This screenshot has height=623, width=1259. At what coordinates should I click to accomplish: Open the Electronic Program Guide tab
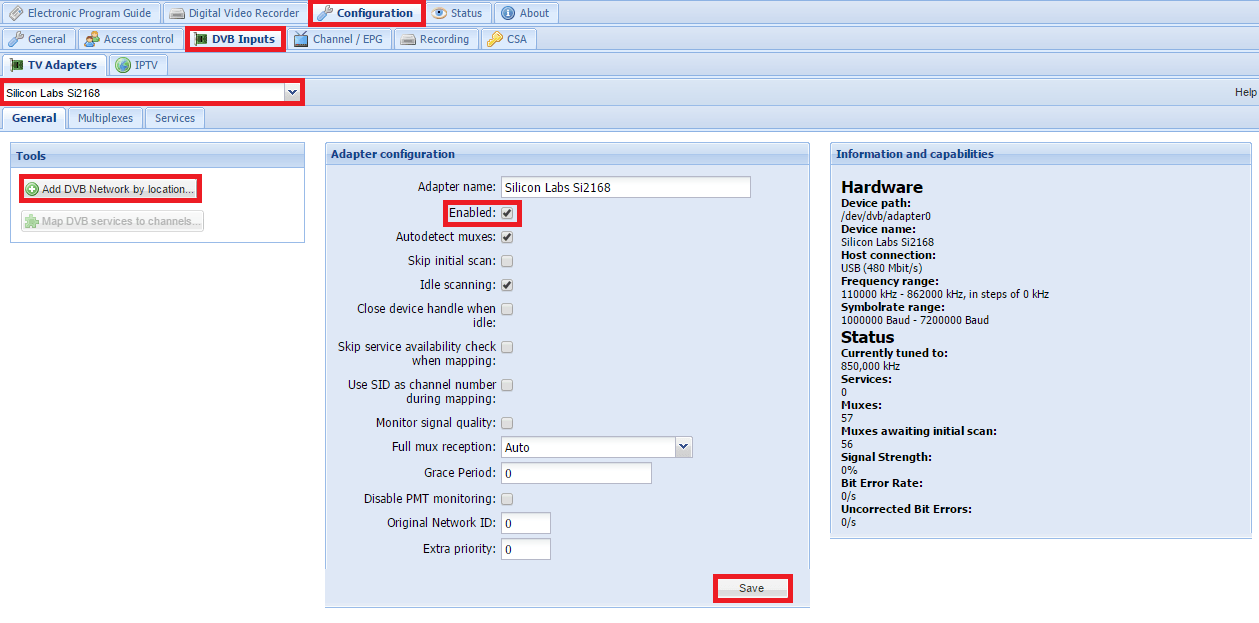coord(80,13)
